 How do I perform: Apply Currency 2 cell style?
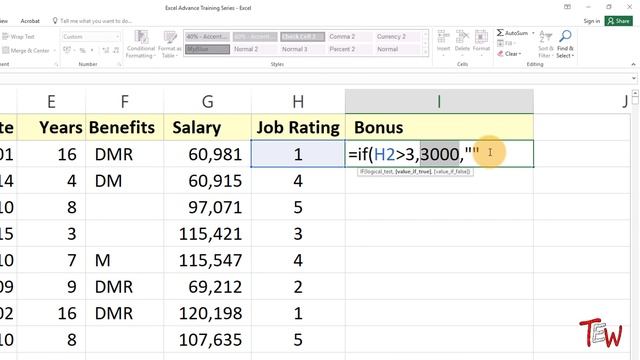[x=398, y=37]
